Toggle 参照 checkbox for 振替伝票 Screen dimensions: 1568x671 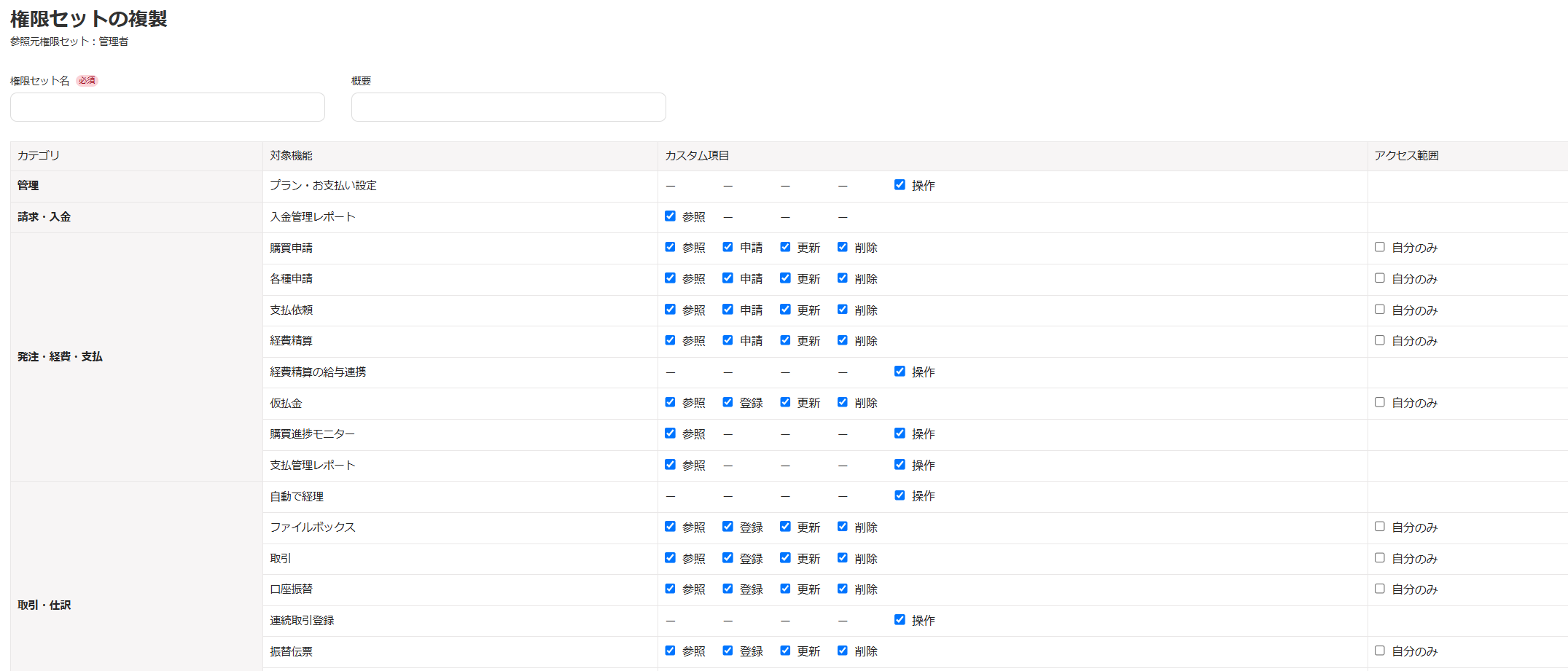(x=670, y=651)
